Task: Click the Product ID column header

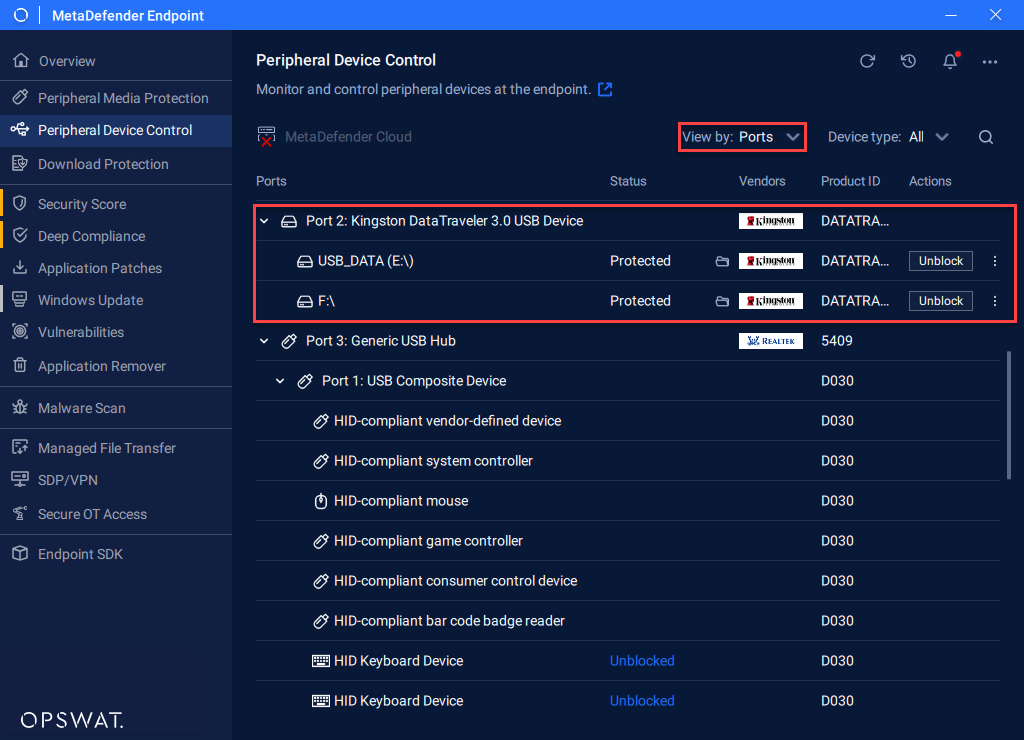Action: point(850,181)
